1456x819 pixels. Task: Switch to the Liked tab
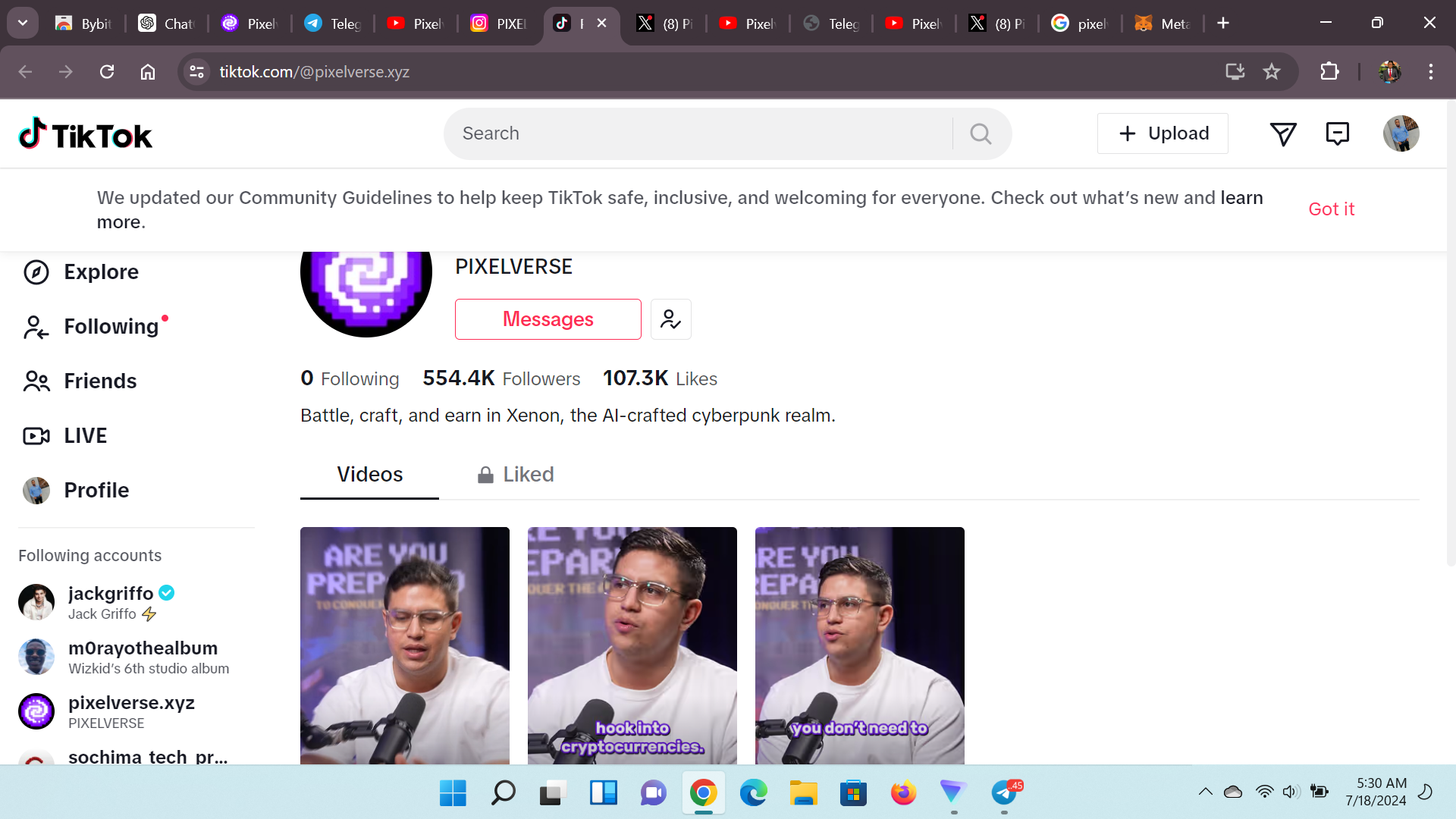pos(516,475)
